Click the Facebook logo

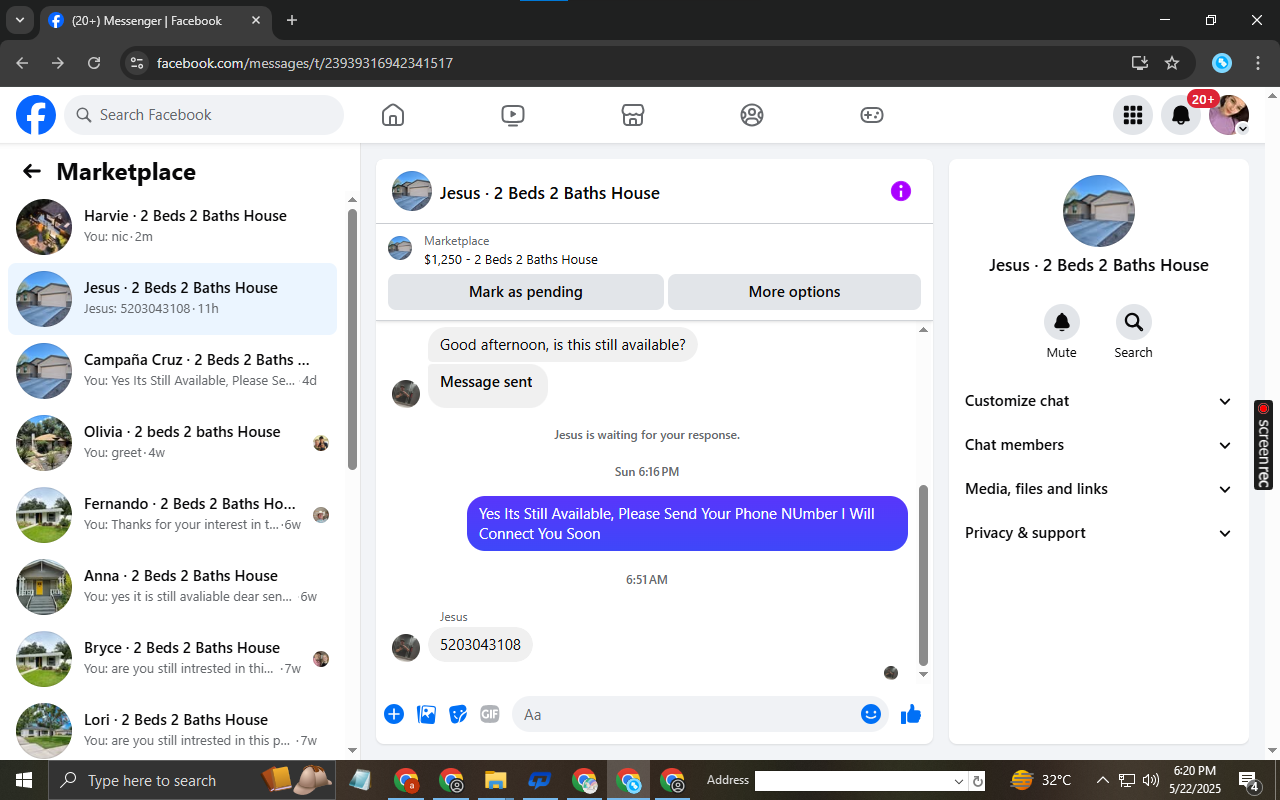[x=36, y=115]
